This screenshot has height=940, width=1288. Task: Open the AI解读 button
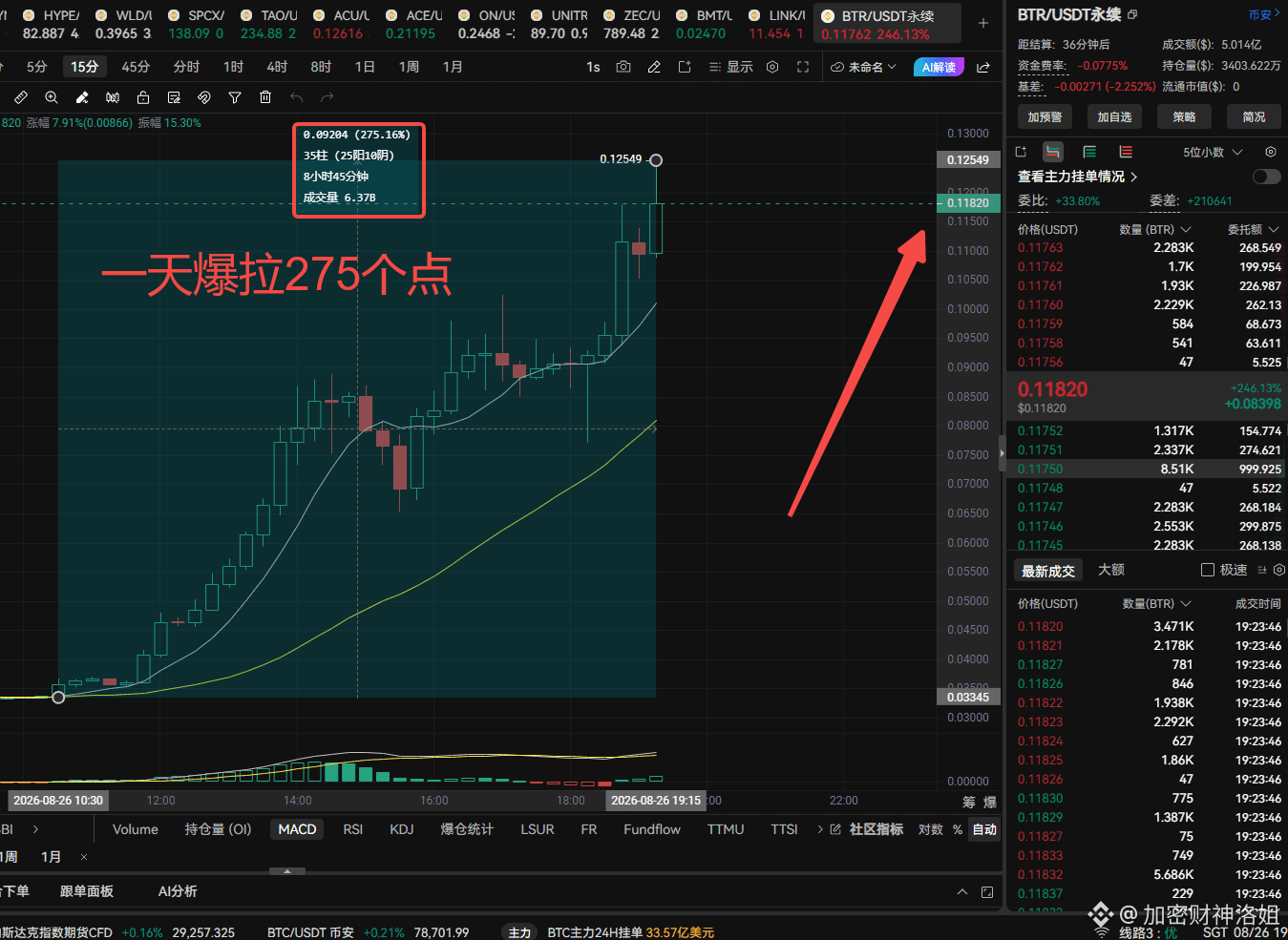[x=940, y=67]
